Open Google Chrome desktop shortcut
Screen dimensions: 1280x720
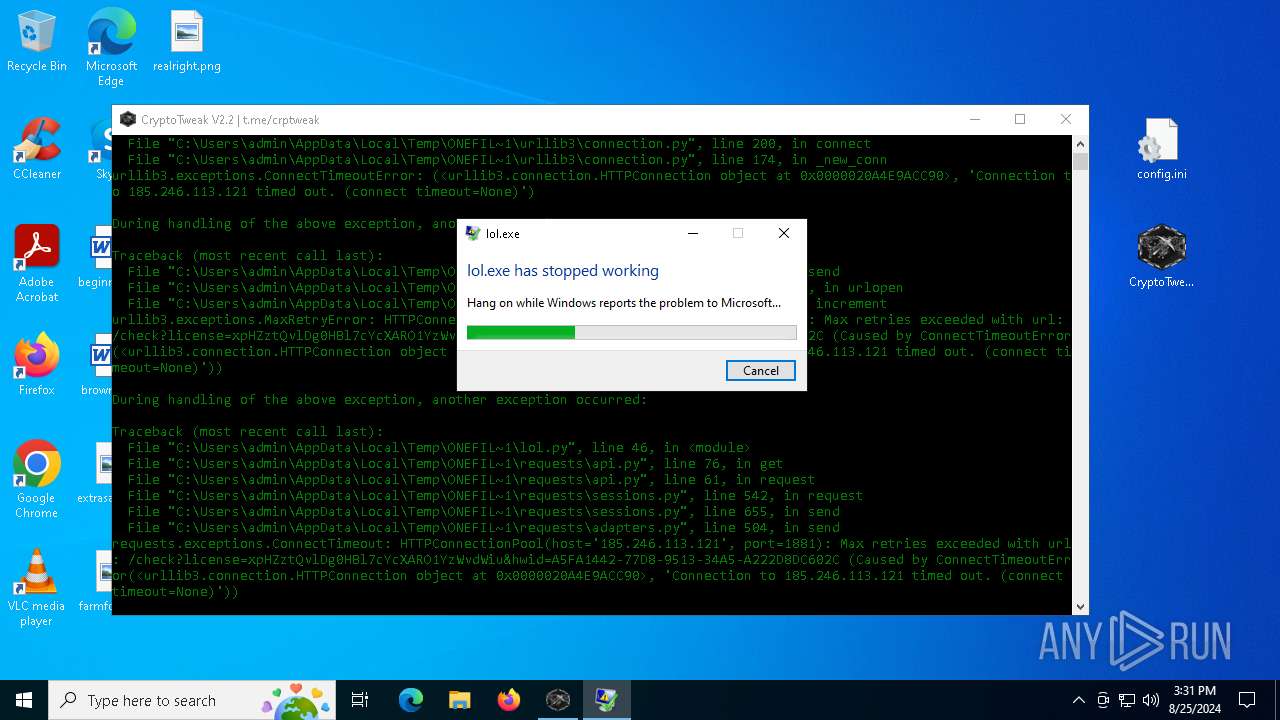pyautogui.click(x=37, y=479)
